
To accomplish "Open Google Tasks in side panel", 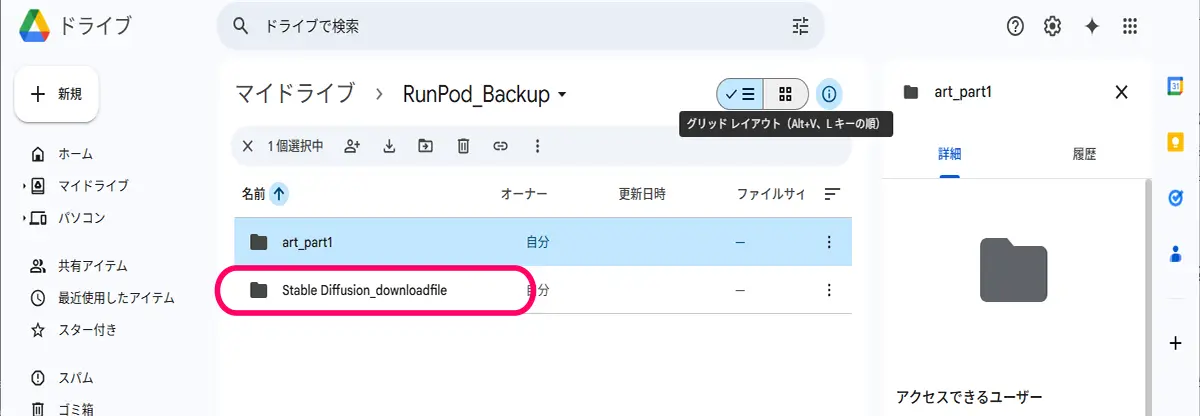I will click(x=1176, y=197).
